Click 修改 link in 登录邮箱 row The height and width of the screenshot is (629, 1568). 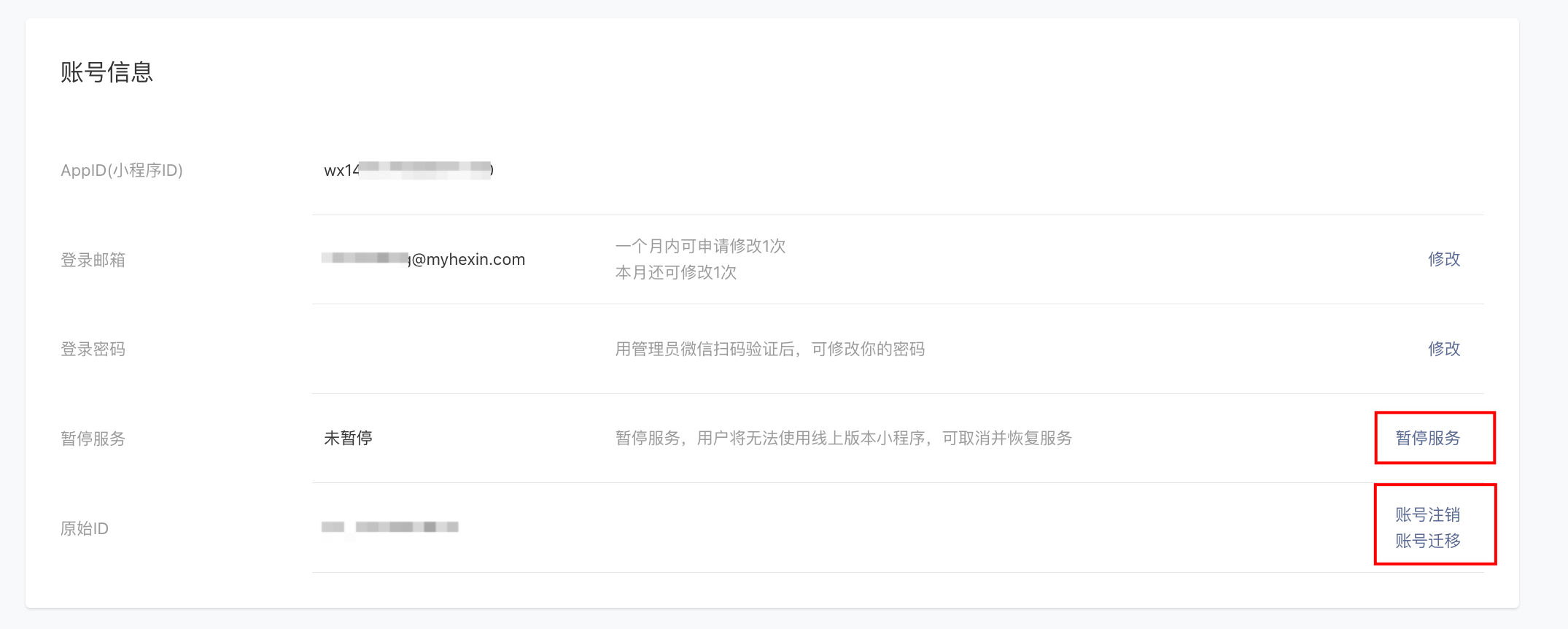[x=1443, y=259]
